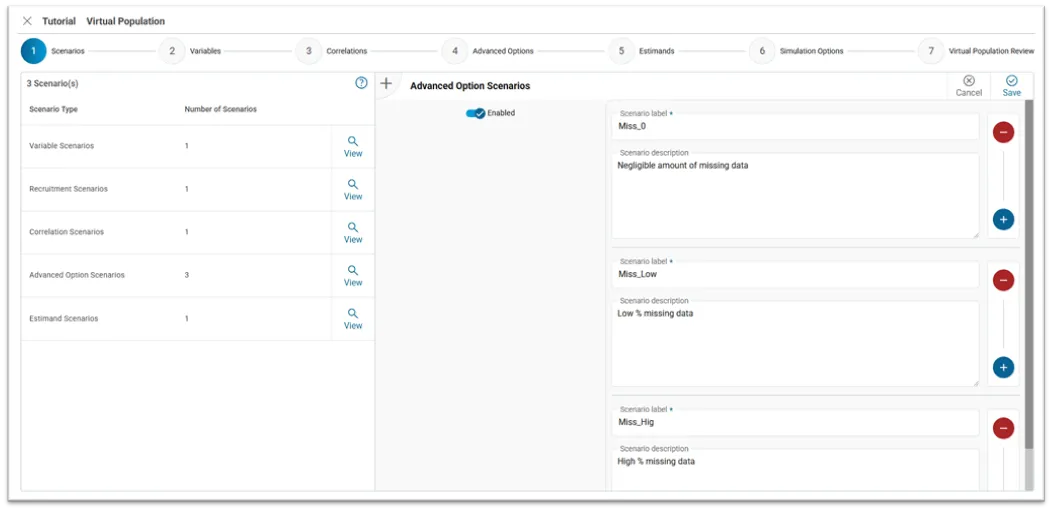Open View for Advanced Option Scenarios
Image resolution: width=1052 pixels, height=511 pixels.
[353, 275]
